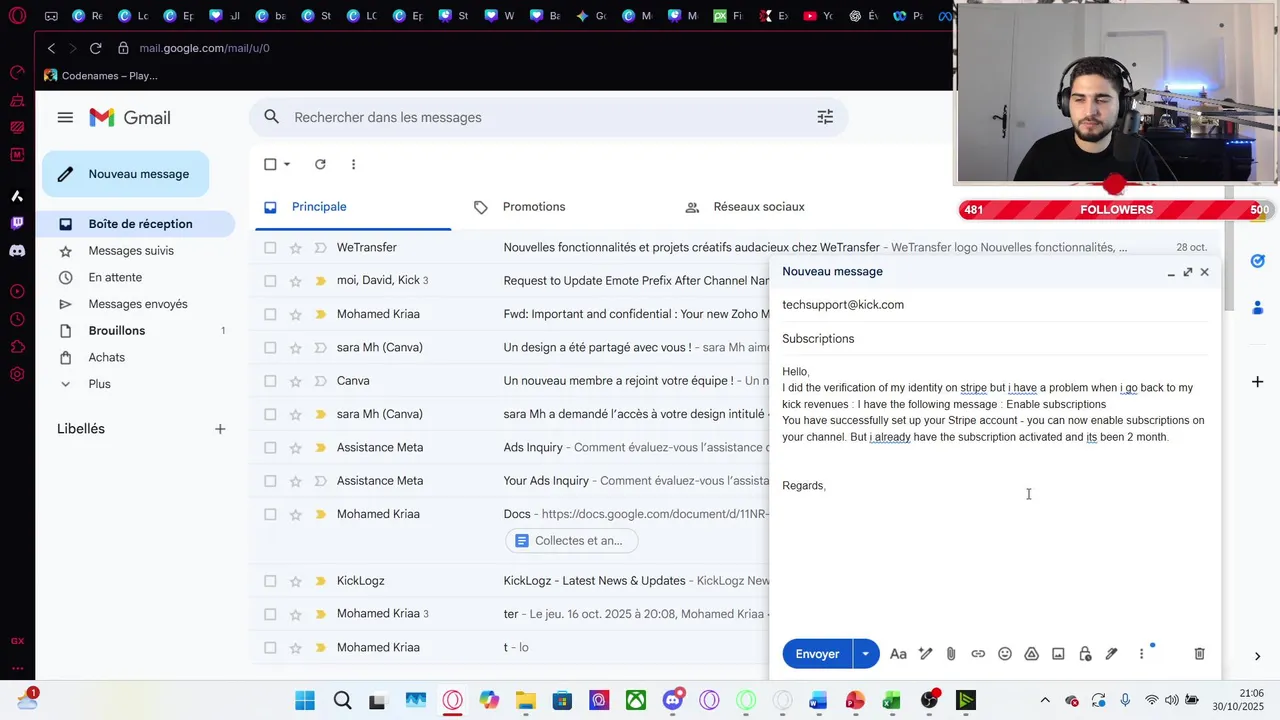Insert files using Google Drive icon
The image size is (1280, 720).
(x=1032, y=654)
